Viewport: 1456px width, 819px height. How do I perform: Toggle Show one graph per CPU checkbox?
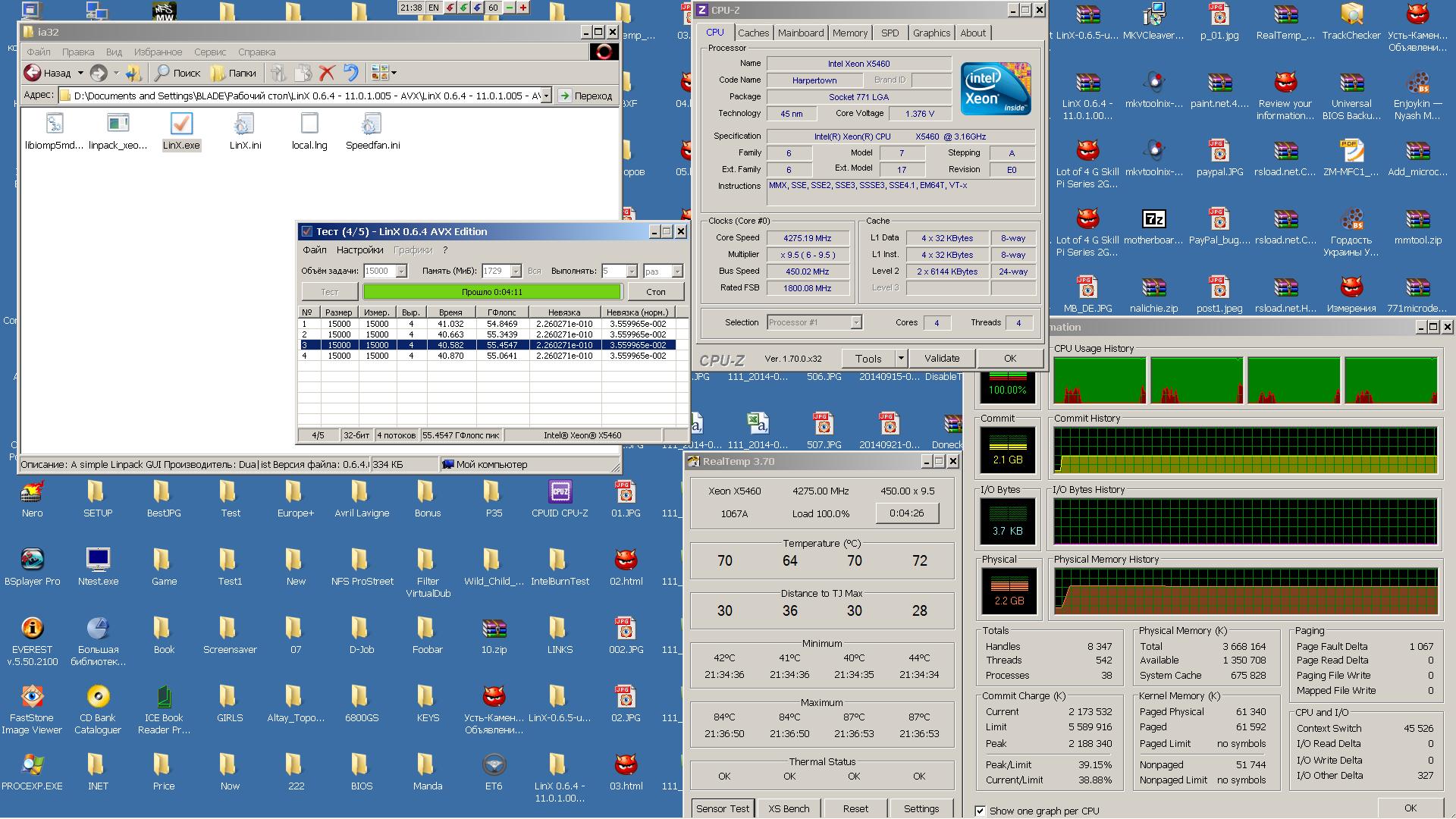tap(981, 811)
